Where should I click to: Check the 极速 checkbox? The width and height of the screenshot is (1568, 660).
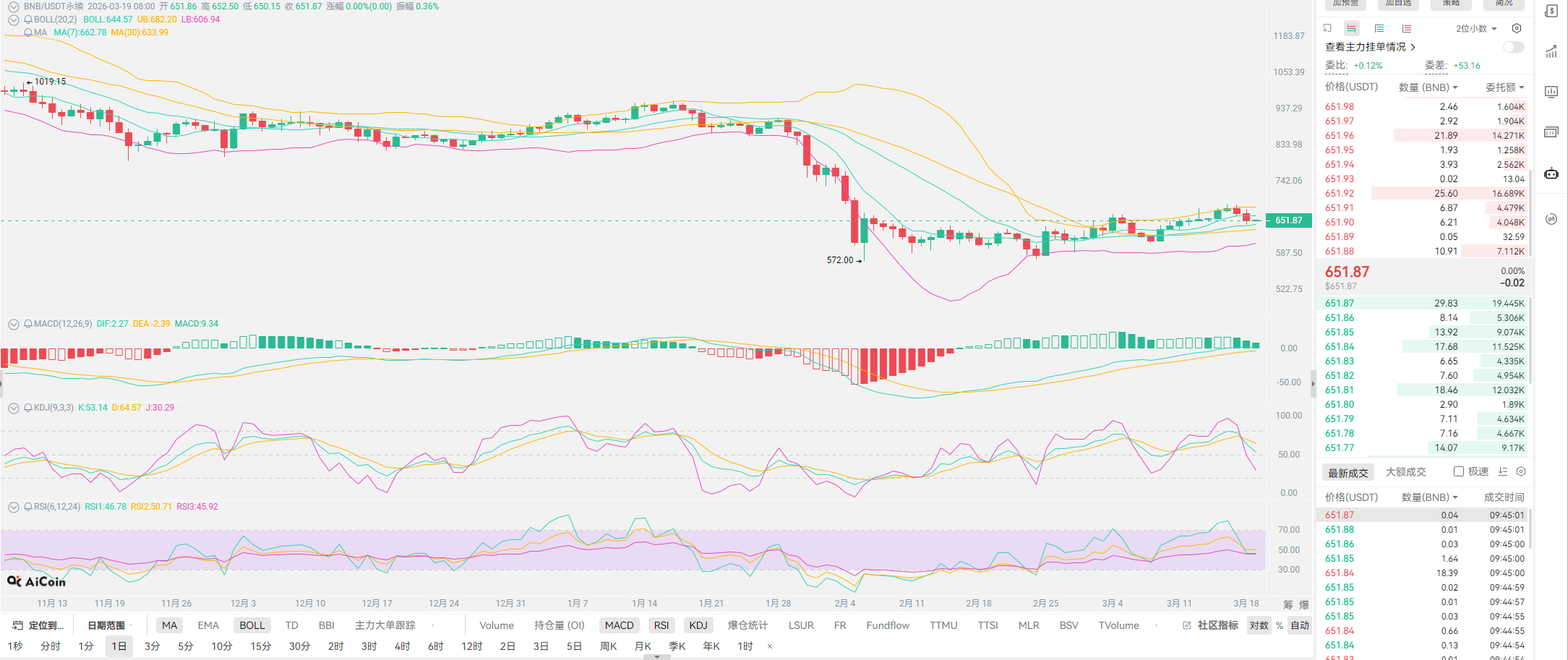(x=1459, y=471)
